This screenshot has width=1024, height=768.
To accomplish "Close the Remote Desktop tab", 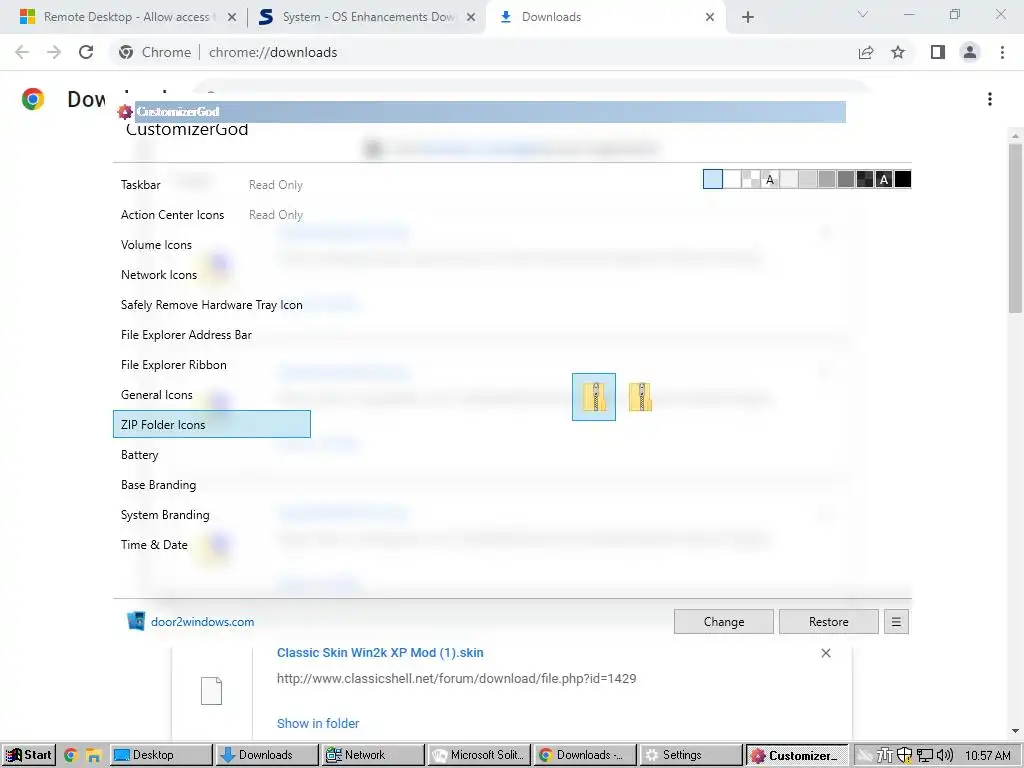I will [232, 17].
